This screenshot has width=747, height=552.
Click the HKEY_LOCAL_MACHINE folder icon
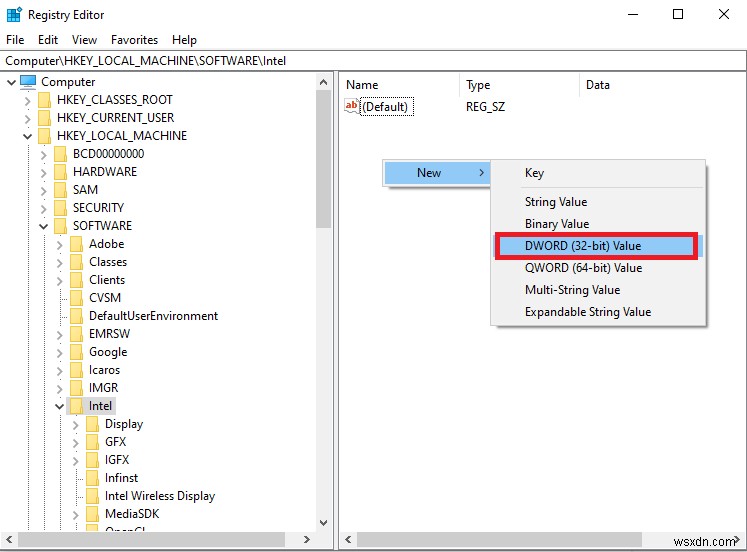click(x=44, y=136)
